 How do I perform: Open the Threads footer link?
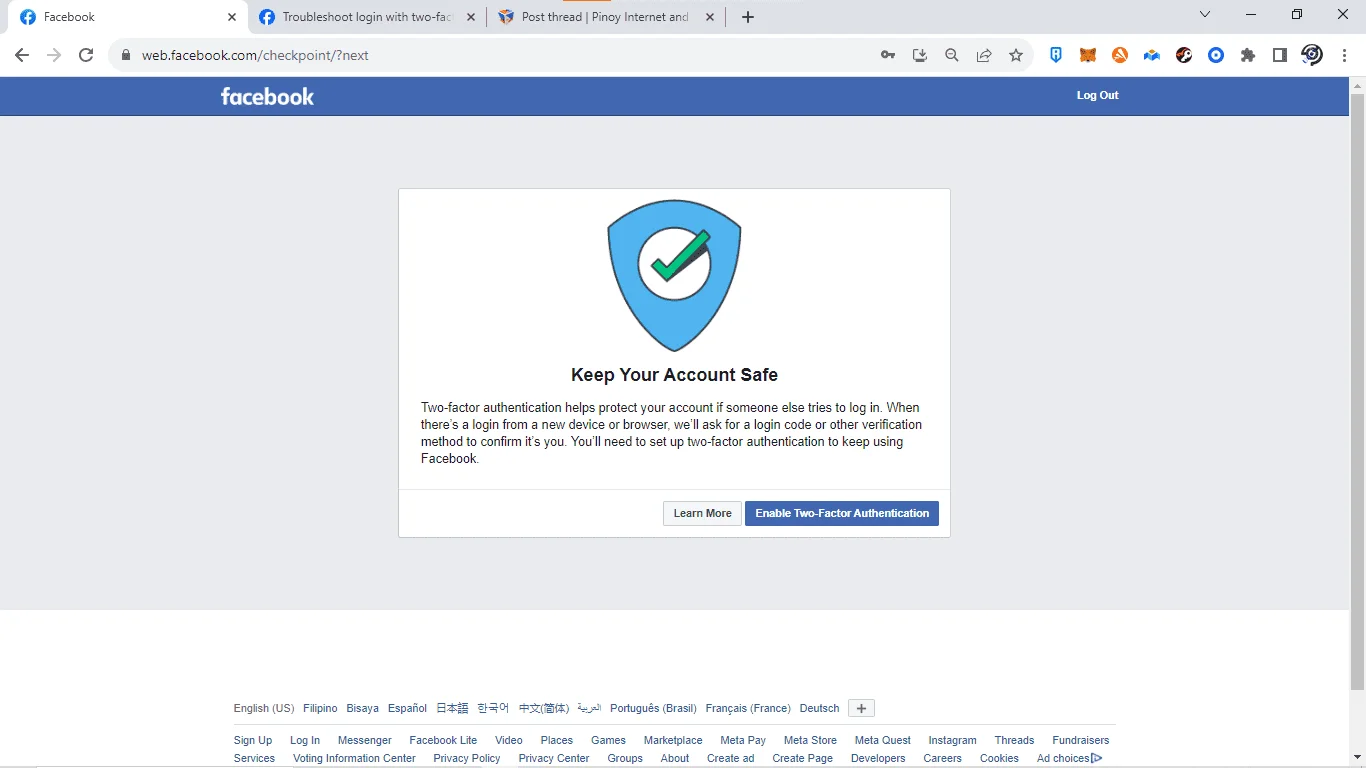1014,740
